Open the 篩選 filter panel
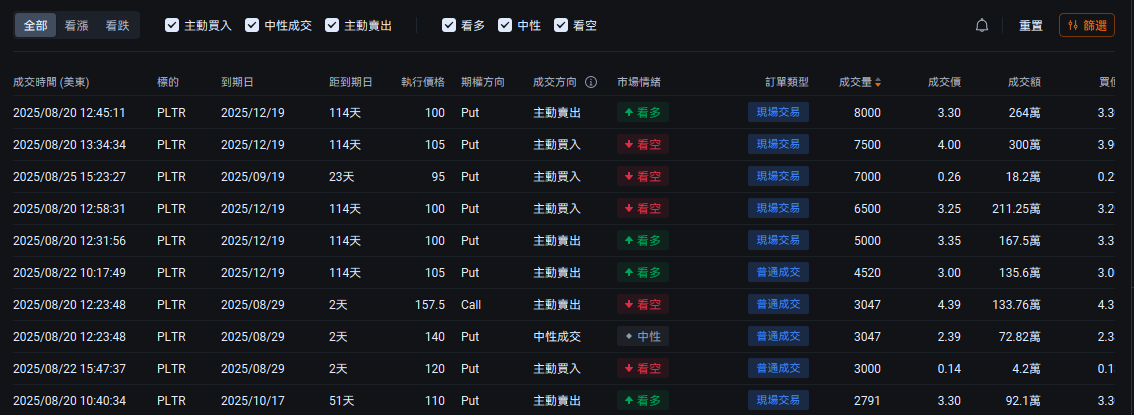The image size is (1134, 415). tap(1086, 25)
